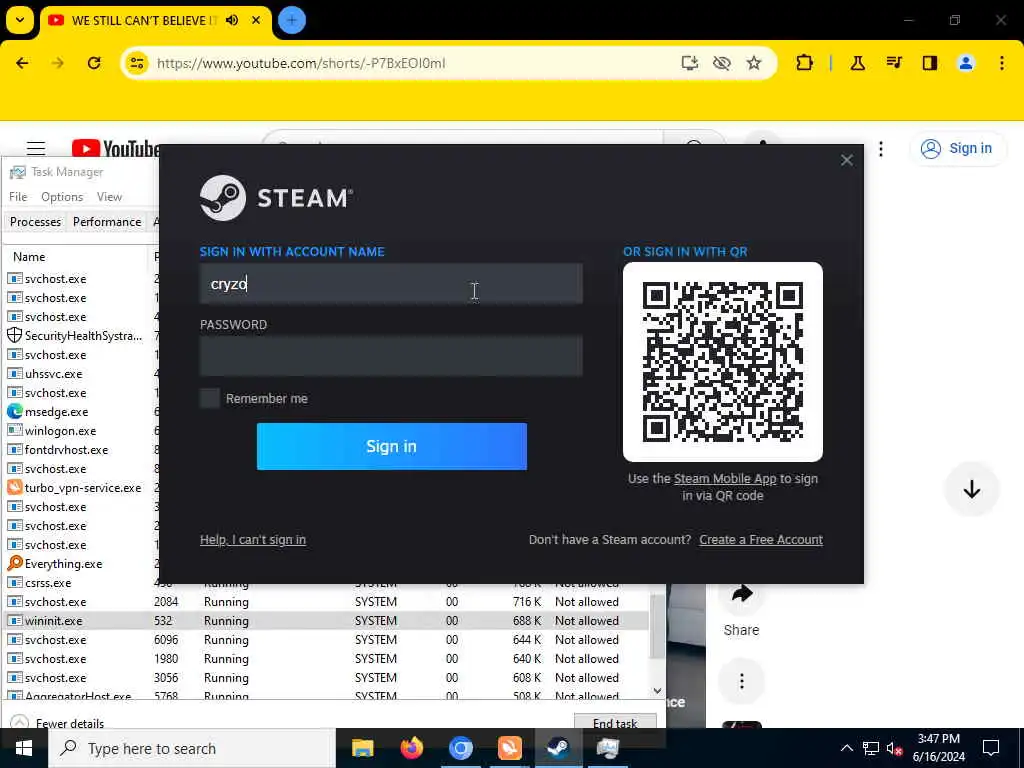Screen dimensions: 1024x768
Task: Open the Chrome profile avatar
Action: [966, 63]
